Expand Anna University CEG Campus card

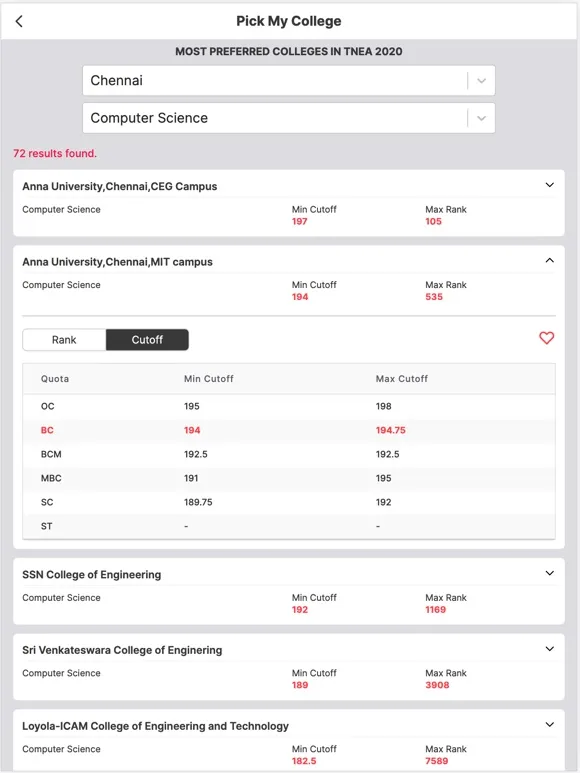click(x=549, y=185)
